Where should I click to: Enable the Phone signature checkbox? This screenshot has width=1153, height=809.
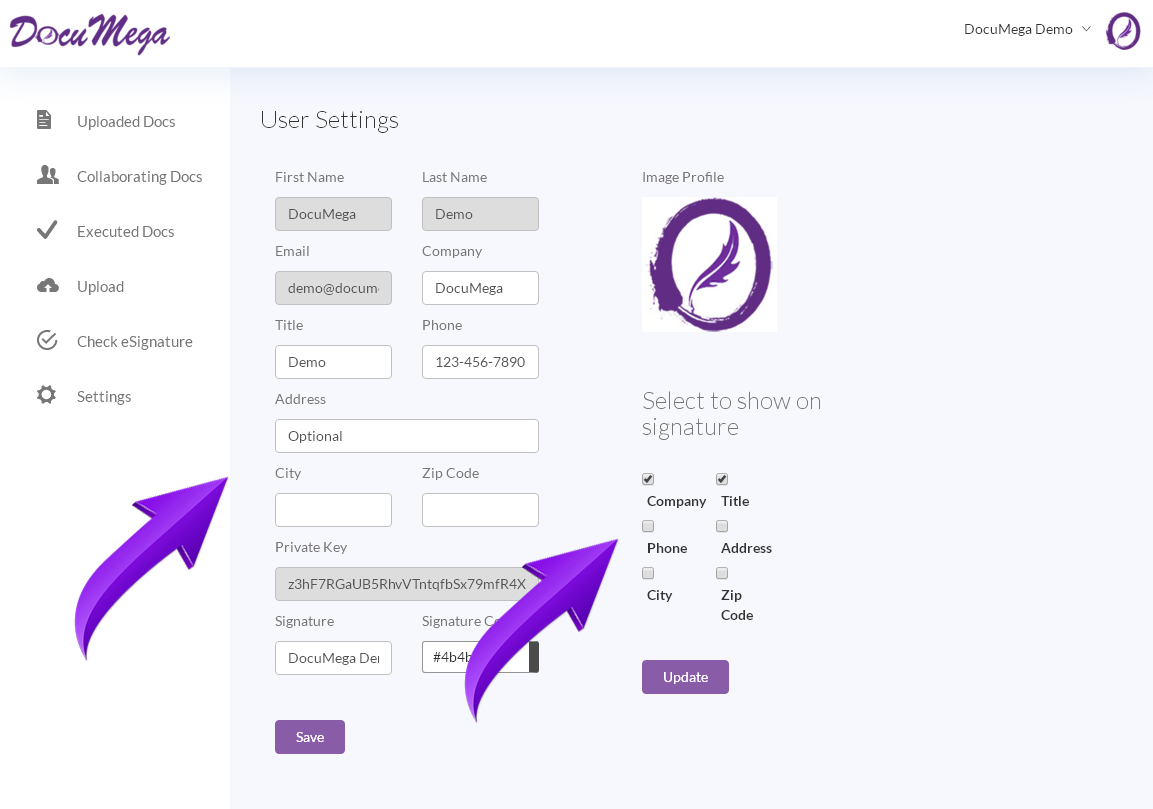(648, 526)
